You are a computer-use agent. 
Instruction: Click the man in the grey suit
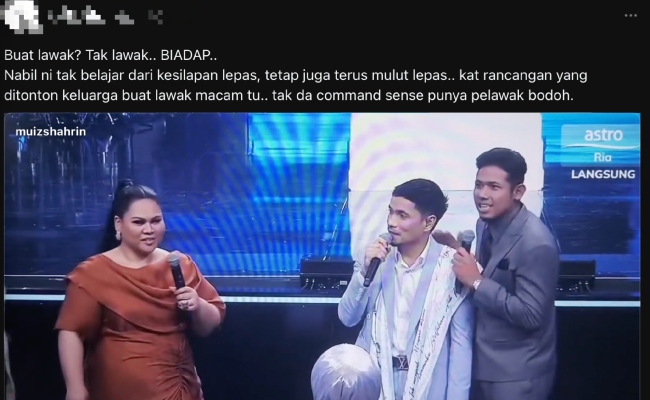tap(512, 276)
